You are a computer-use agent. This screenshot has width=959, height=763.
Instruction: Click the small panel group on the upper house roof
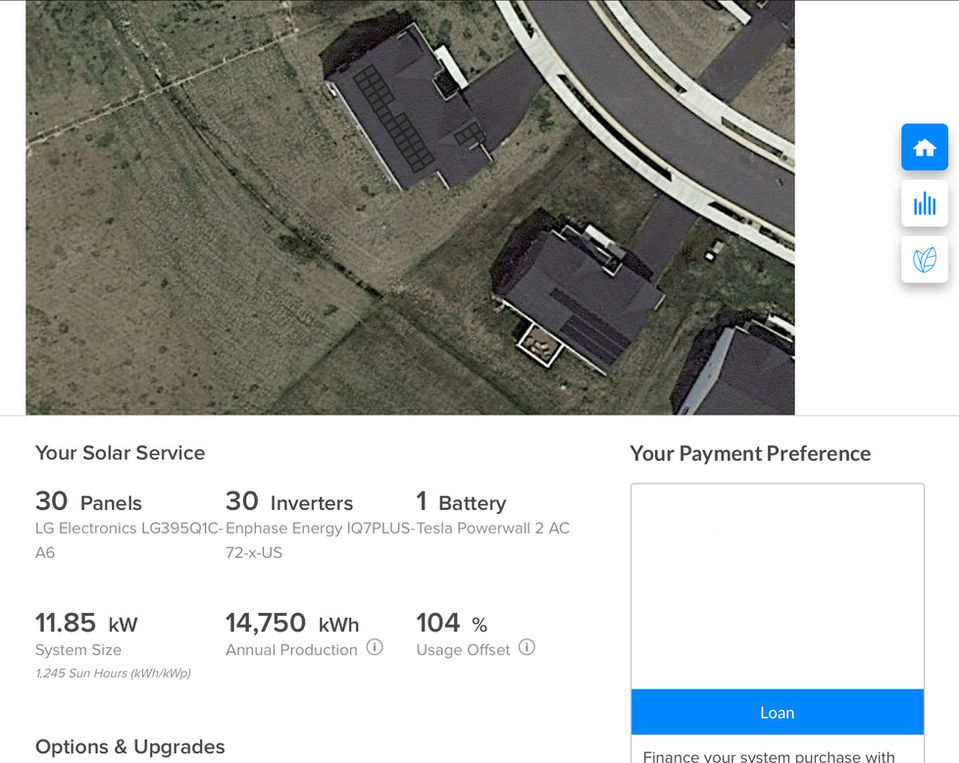click(468, 135)
